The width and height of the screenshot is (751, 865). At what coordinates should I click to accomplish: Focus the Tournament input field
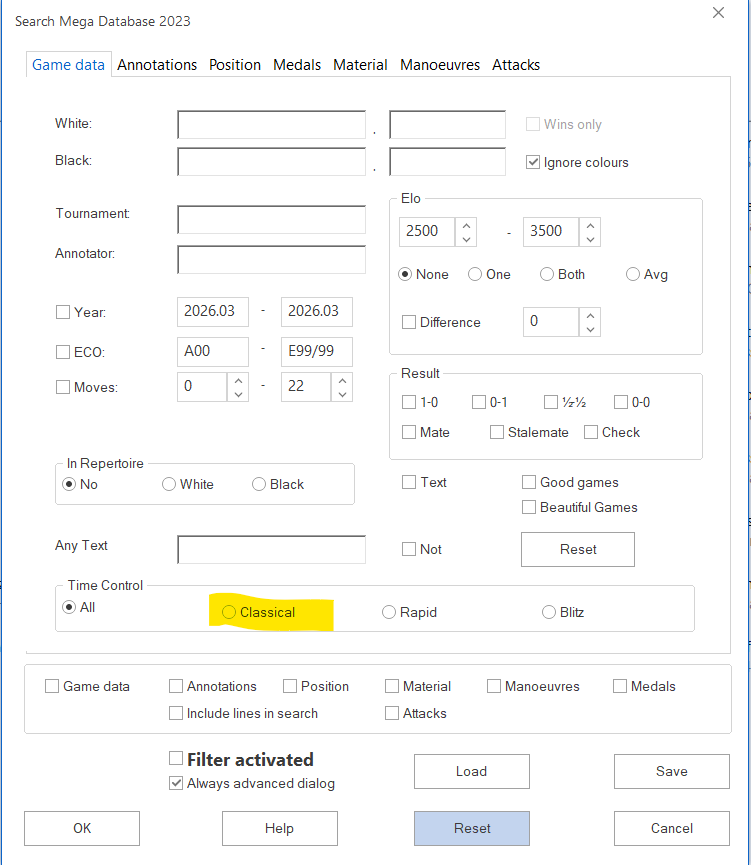[x=271, y=220]
